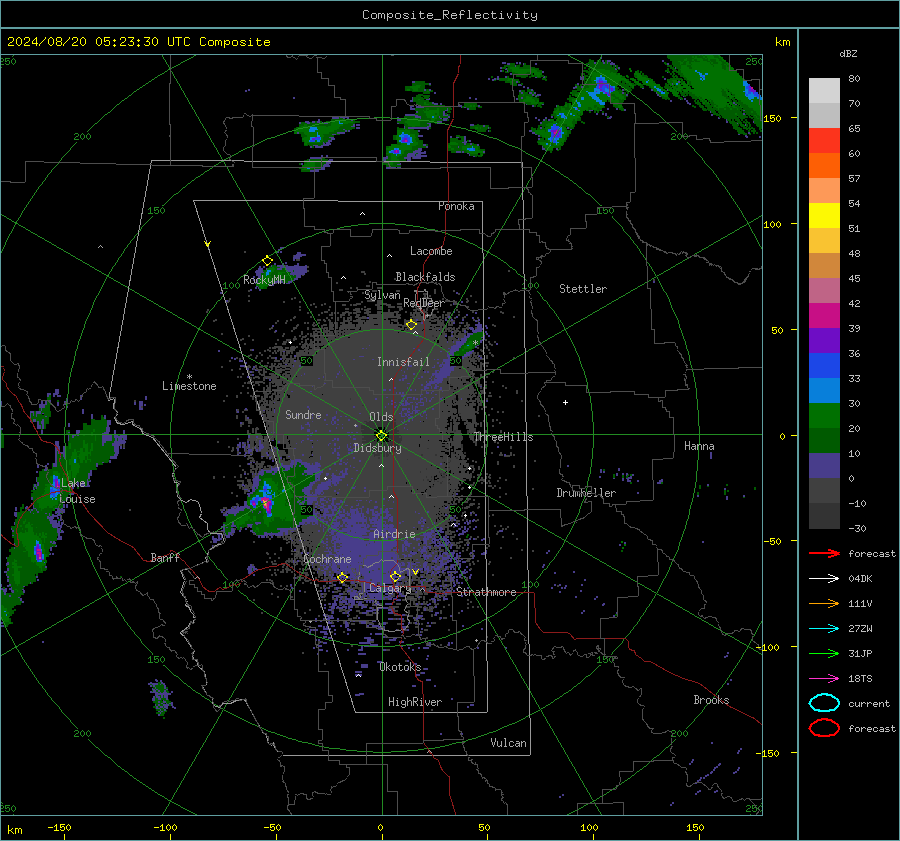Image resolution: width=900 pixels, height=841 pixels.
Task: Click the Calgary city label
Action: click(x=390, y=588)
